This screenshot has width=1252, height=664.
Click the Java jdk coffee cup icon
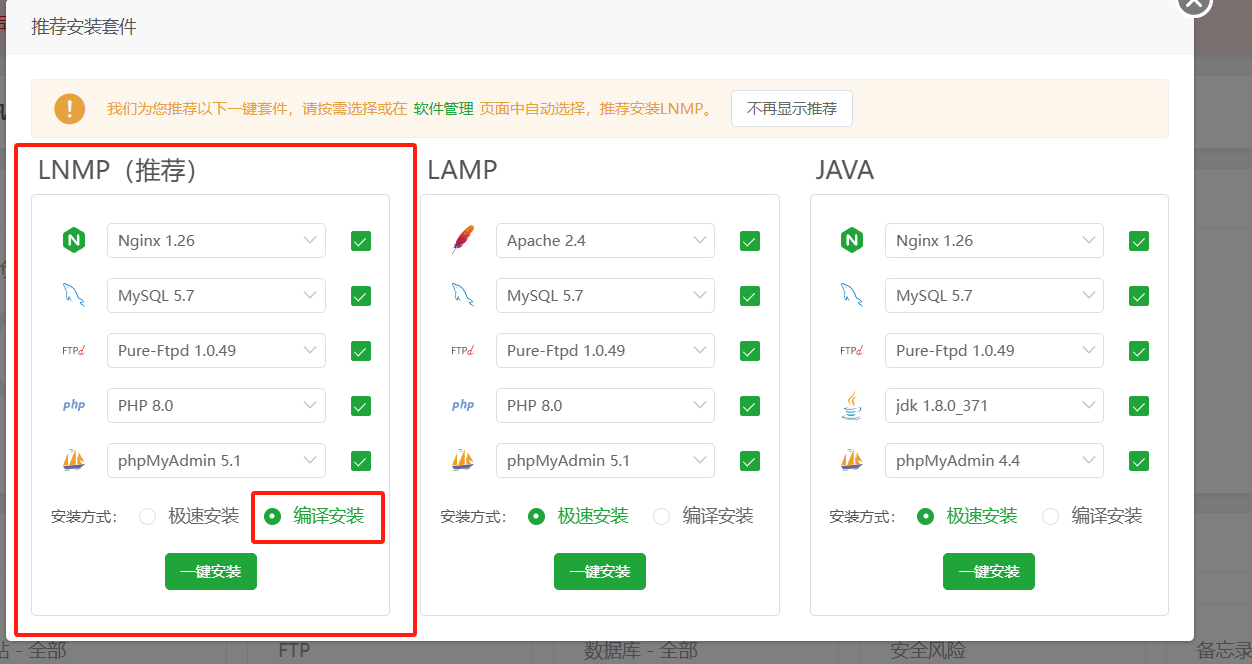pos(851,406)
